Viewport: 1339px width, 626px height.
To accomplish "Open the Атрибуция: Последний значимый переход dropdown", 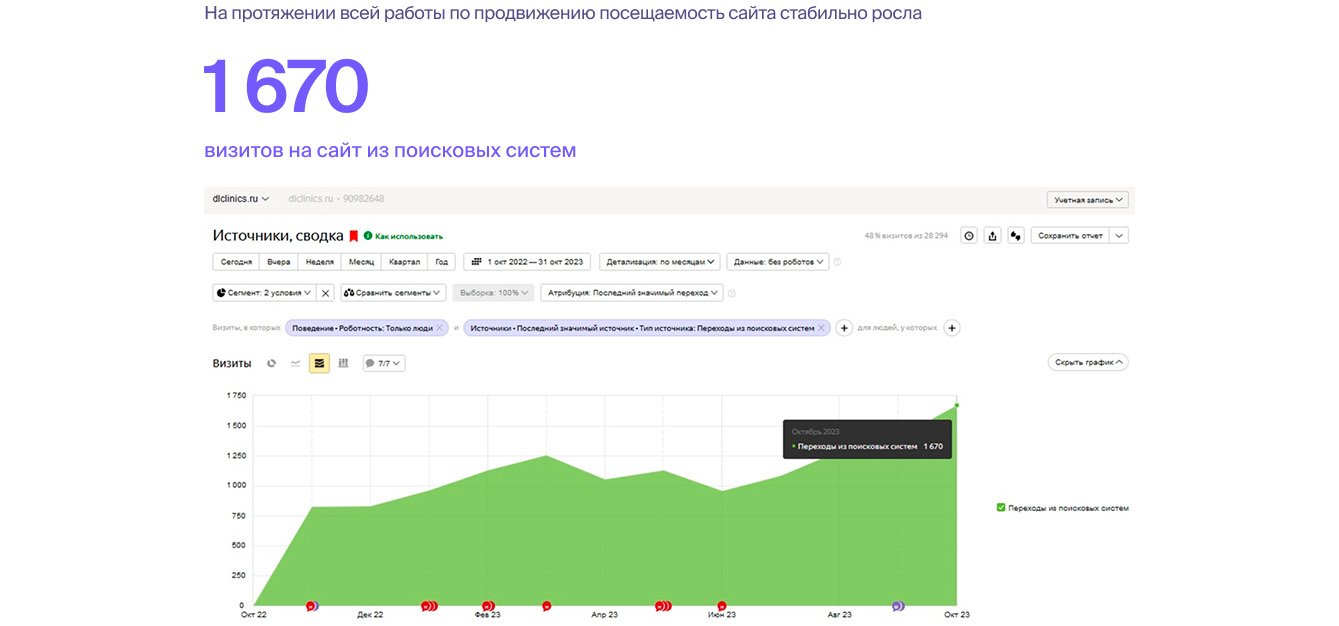I will [631, 293].
